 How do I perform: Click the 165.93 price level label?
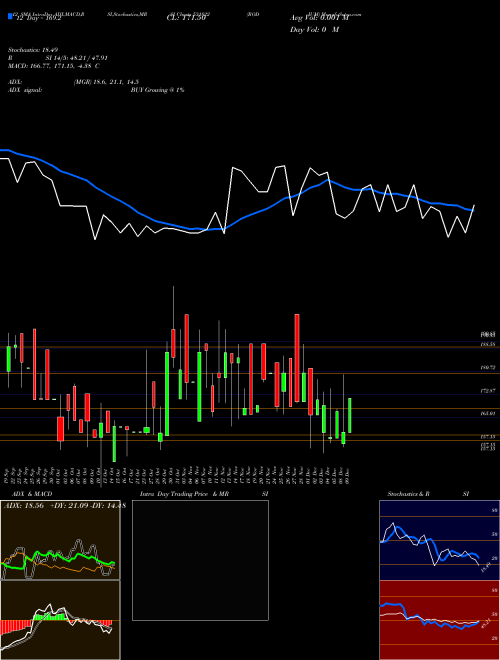(x=488, y=414)
